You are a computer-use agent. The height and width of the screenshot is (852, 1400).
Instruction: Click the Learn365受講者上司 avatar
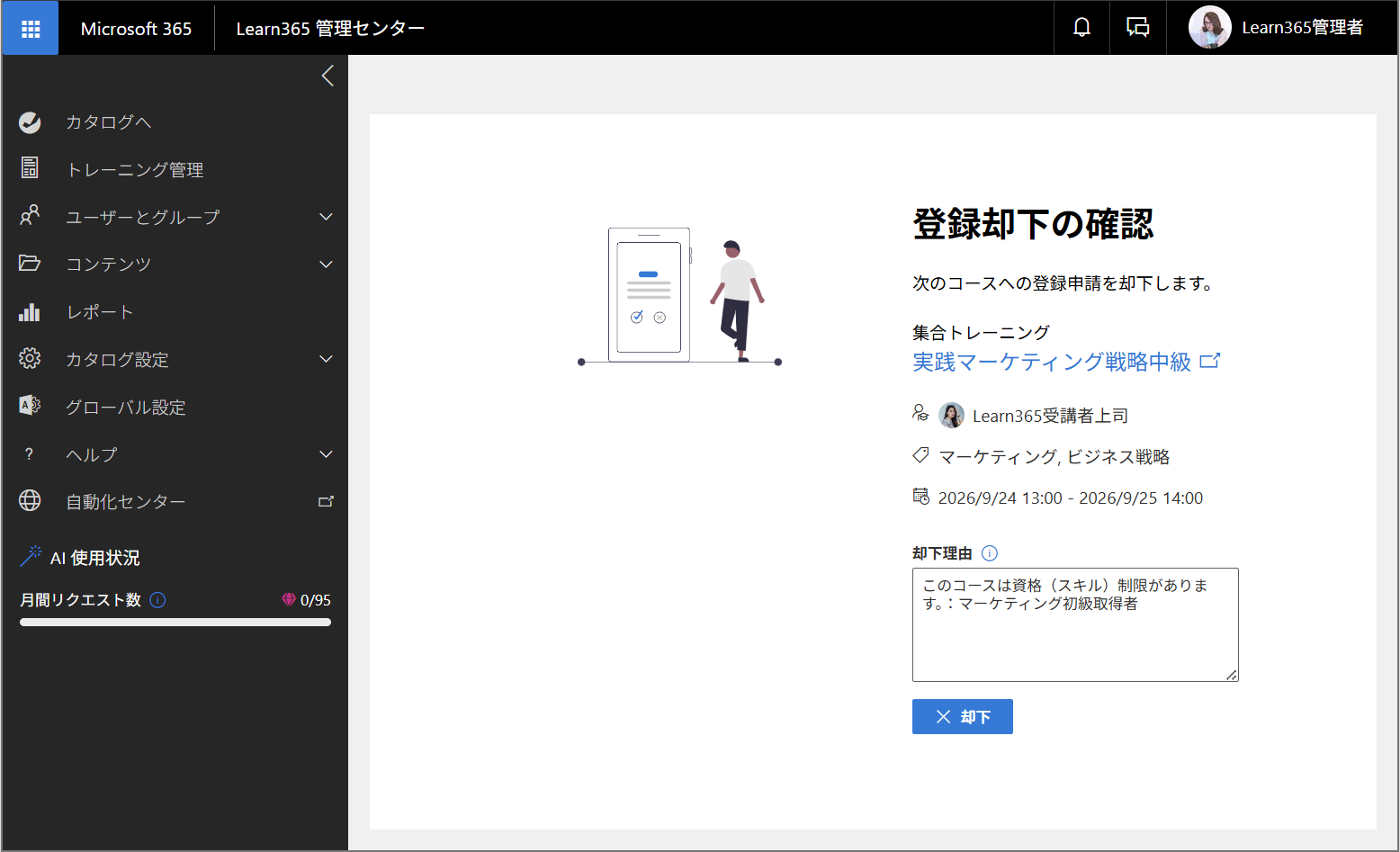tap(951, 415)
